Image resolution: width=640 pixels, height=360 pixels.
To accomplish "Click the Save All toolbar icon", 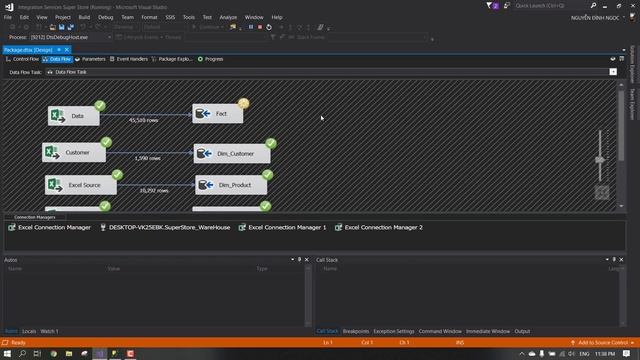I will (x=71, y=27).
